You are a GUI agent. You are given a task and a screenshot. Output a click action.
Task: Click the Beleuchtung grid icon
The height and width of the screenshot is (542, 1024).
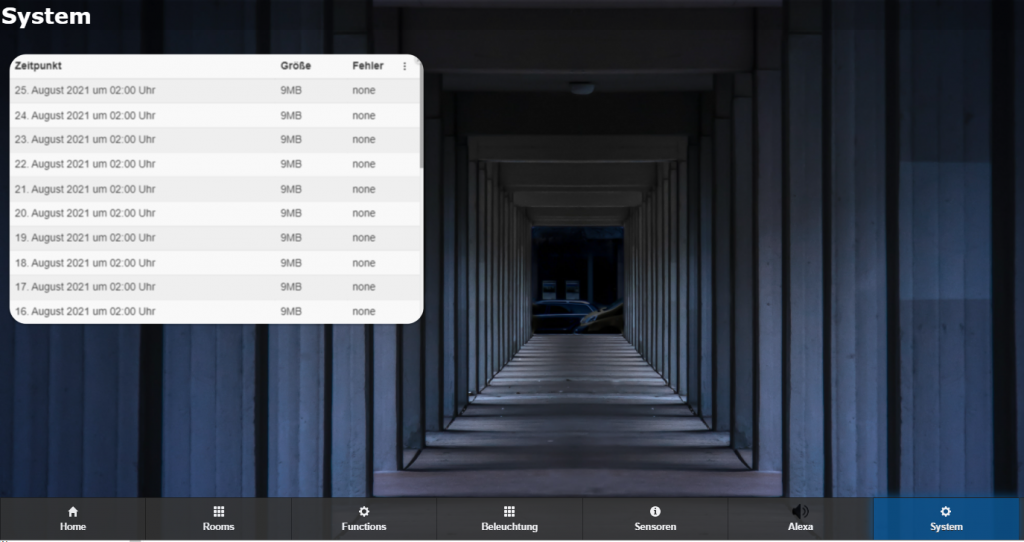click(x=509, y=511)
